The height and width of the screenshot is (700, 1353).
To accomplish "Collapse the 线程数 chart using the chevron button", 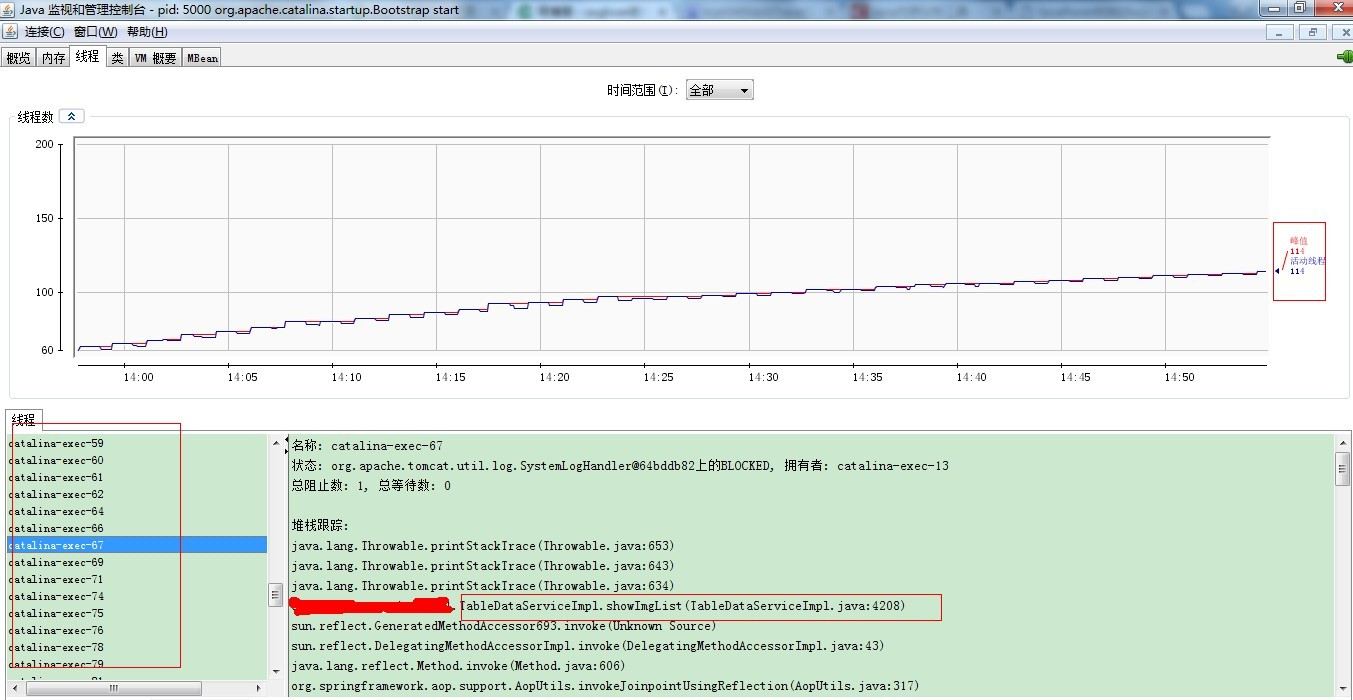I will pyautogui.click(x=71, y=116).
